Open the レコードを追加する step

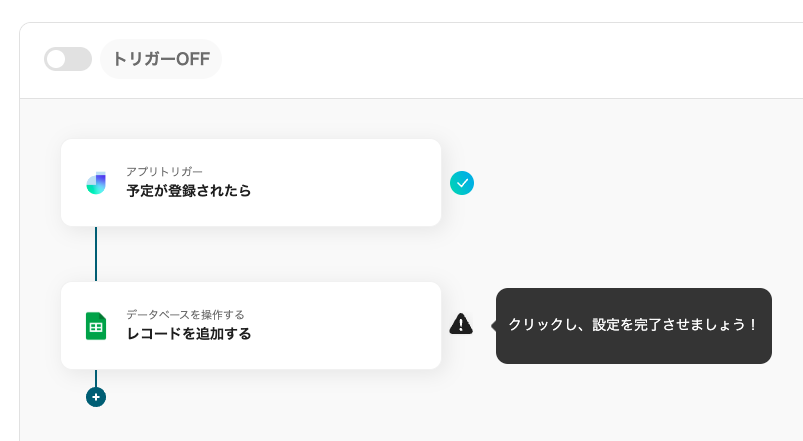[x=188, y=334]
